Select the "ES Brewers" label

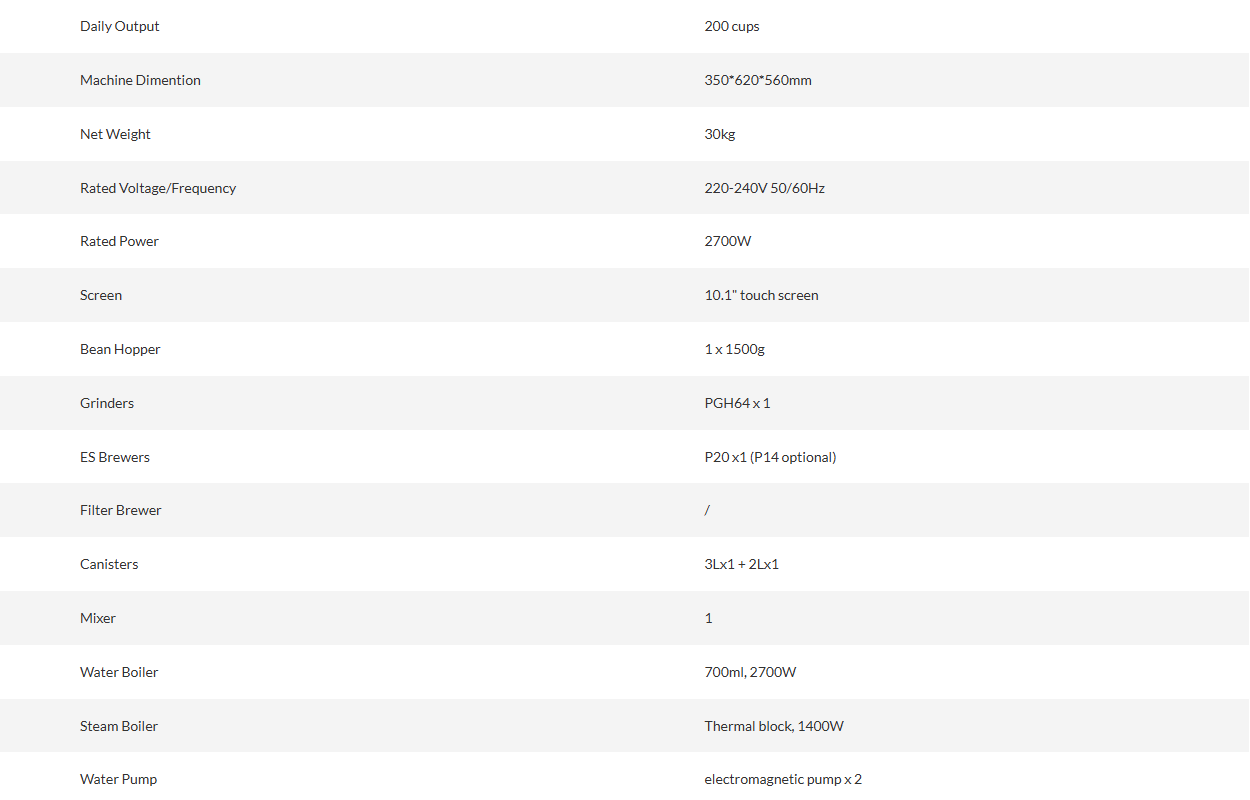pyautogui.click(x=115, y=457)
